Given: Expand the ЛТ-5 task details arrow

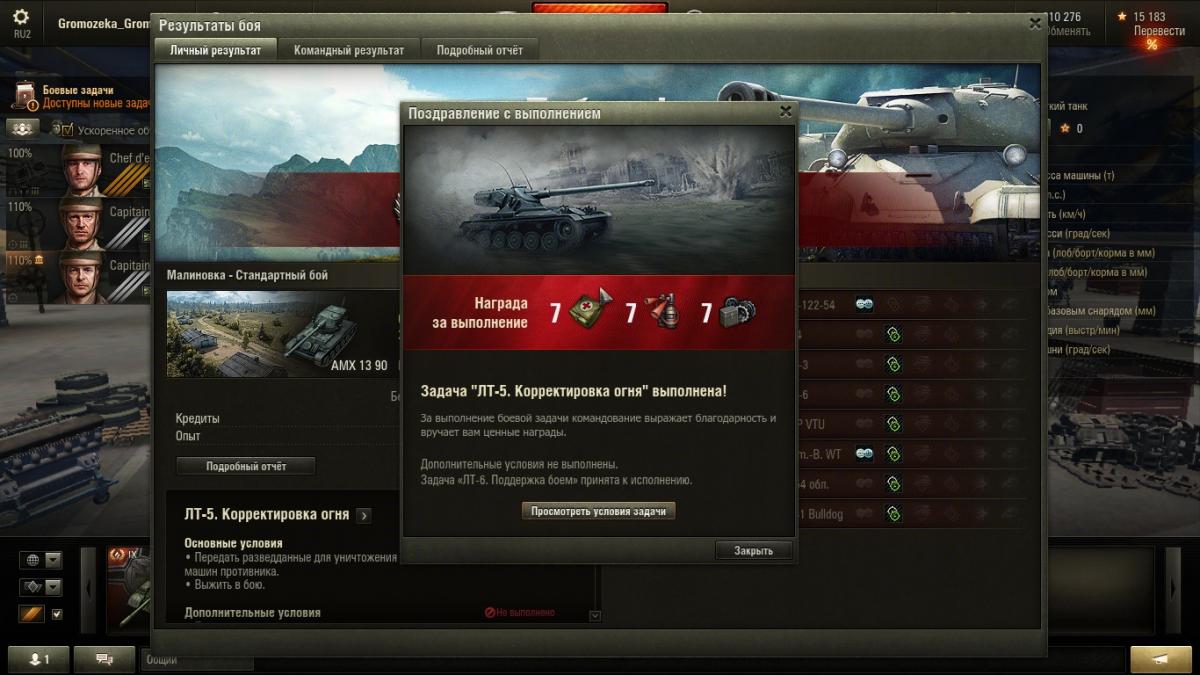Looking at the screenshot, I should (x=364, y=516).
